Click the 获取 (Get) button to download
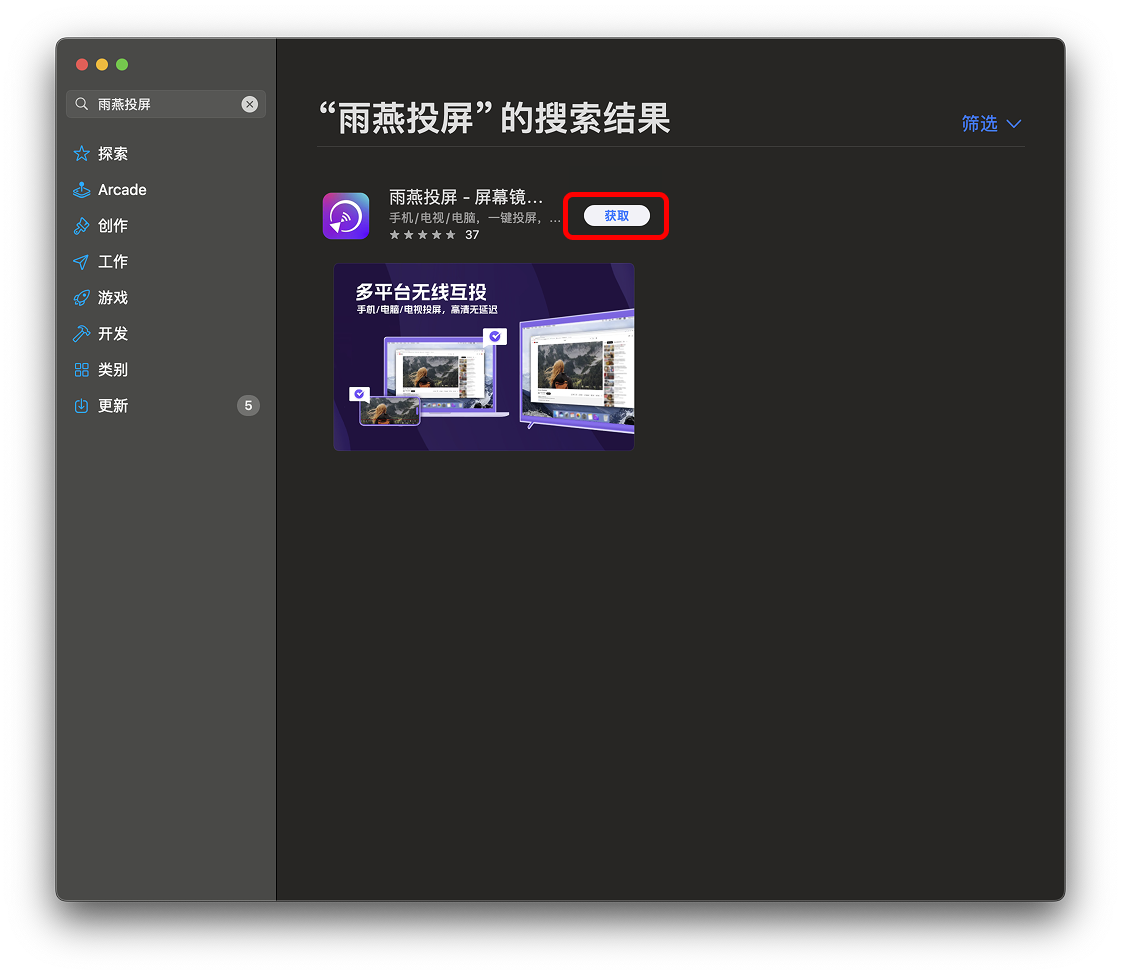This screenshot has height=975, width=1121. [x=616, y=215]
